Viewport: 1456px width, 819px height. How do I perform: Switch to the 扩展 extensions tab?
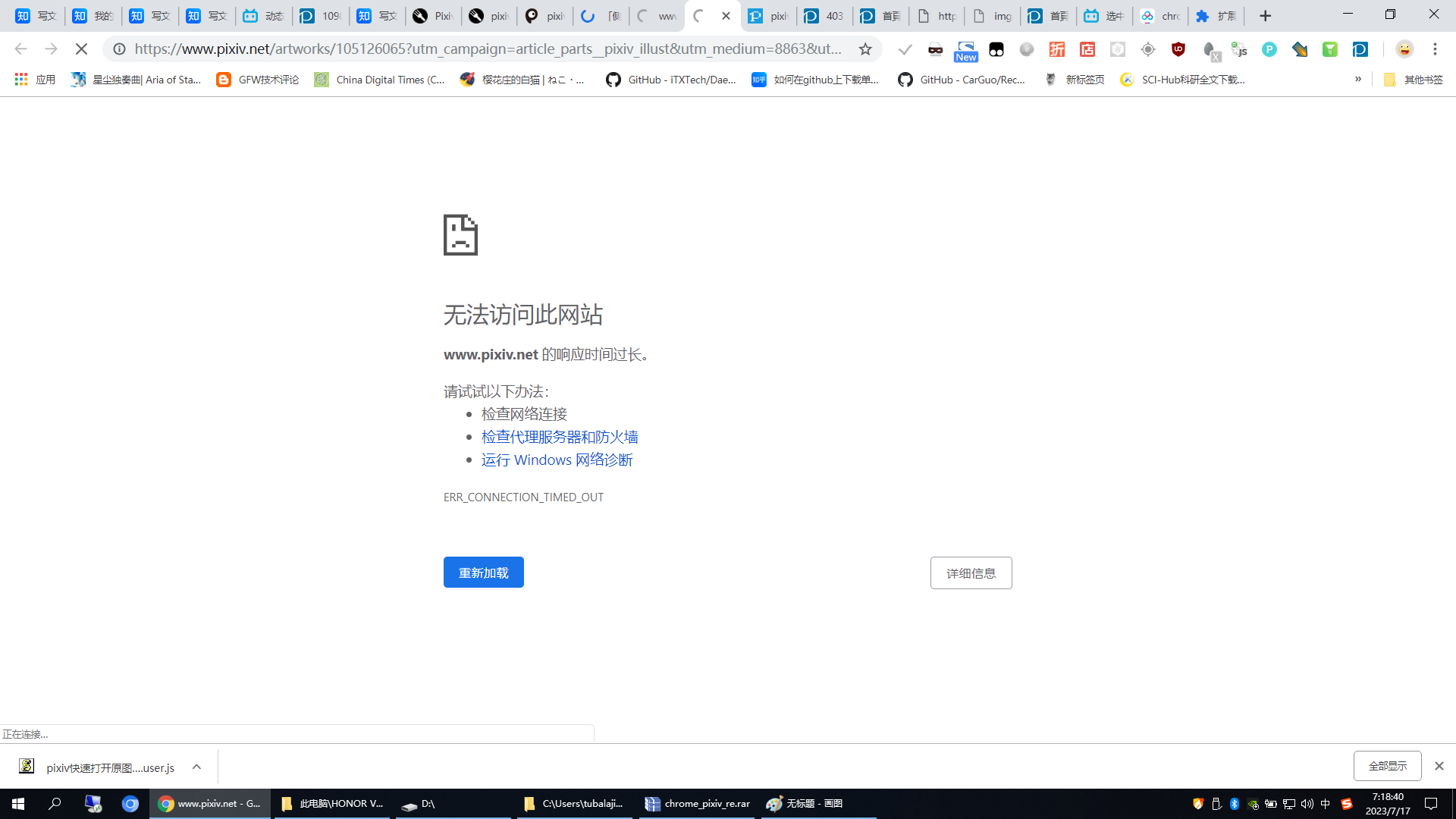pos(1216,16)
